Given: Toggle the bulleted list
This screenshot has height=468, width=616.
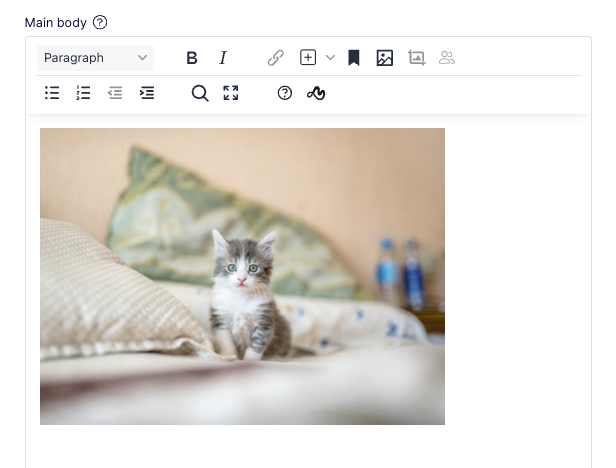Looking at the screenshot, I should [x=52, y=93].
